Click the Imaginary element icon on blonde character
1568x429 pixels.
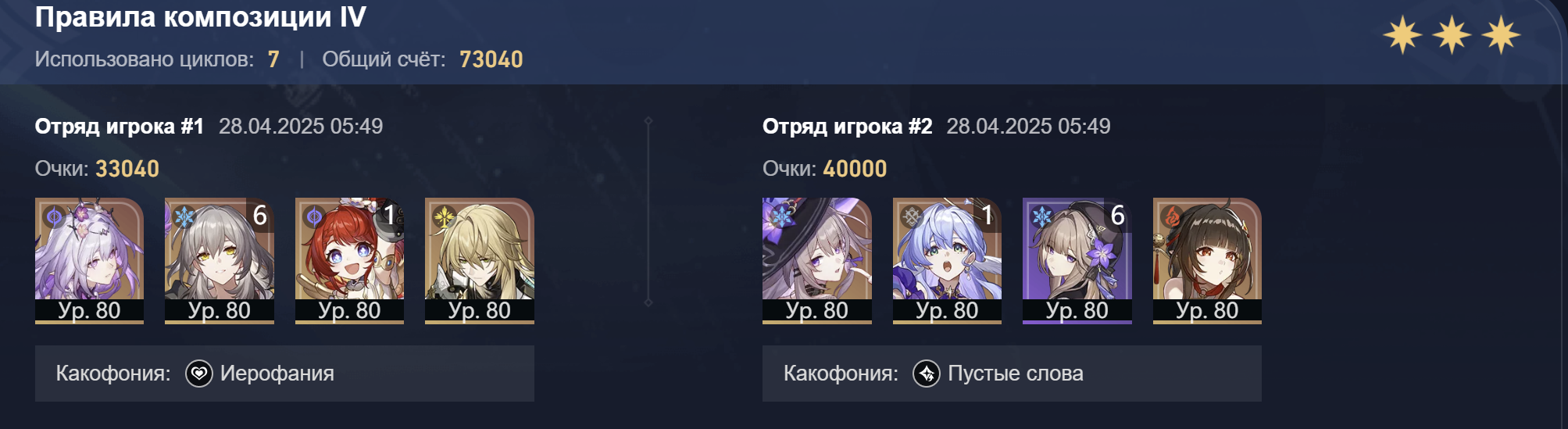pos(444,216)
